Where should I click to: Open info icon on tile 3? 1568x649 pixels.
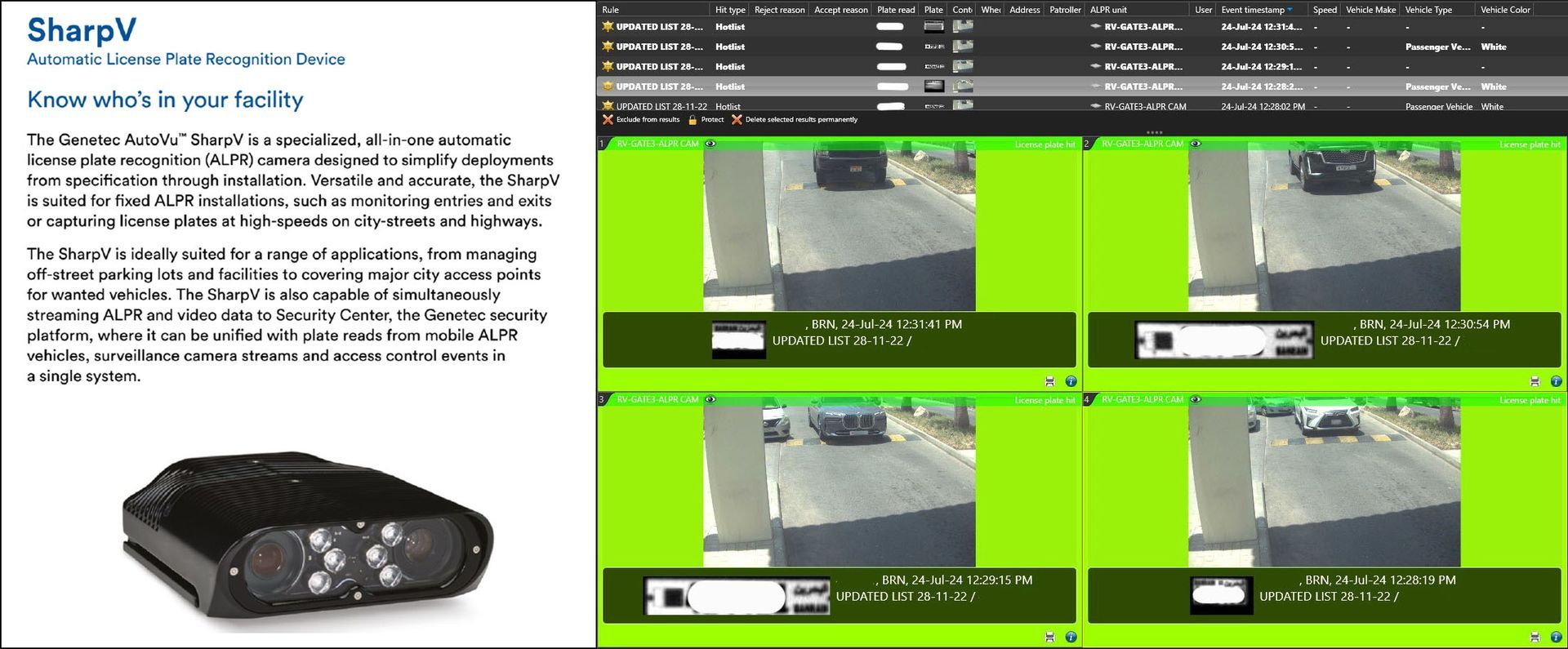[1071, 637]
